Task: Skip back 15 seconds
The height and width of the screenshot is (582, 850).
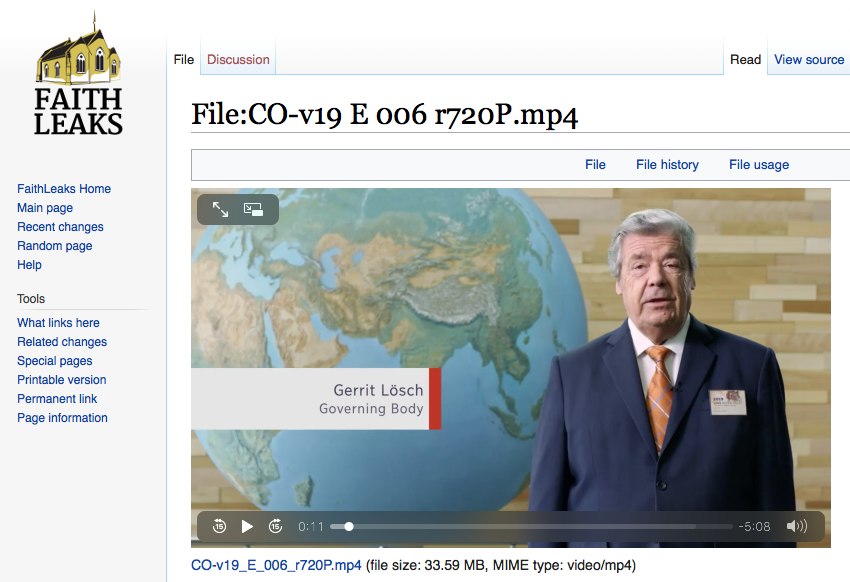Action: [x=219, y=526]
